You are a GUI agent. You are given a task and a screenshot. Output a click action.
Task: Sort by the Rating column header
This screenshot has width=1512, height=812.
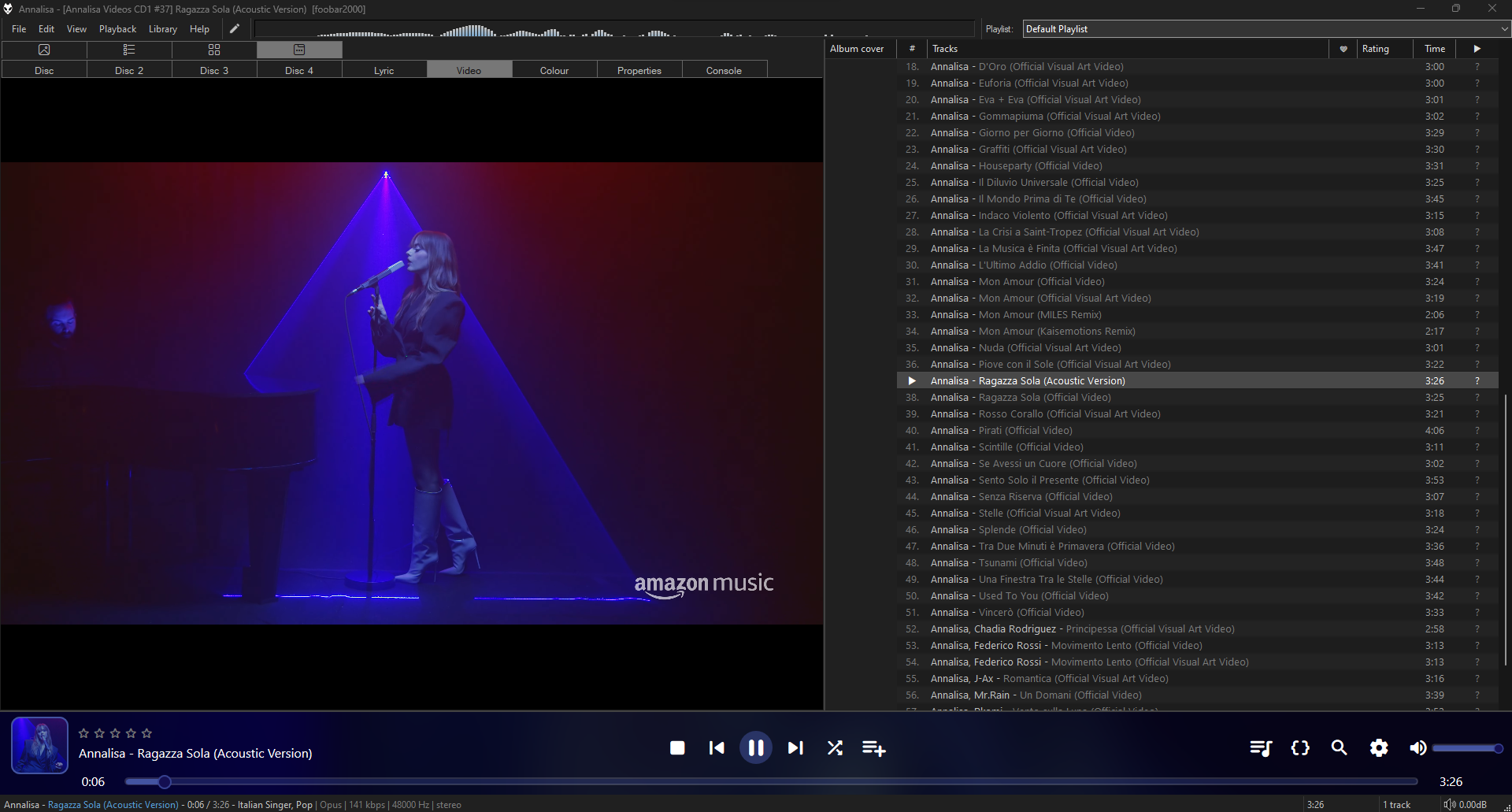coord(1386,49)
